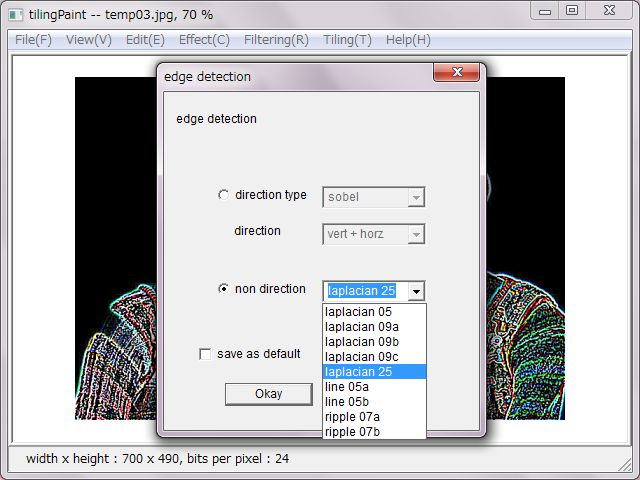Choose line 05a from the list
Image resolution: width=640 pixels, height=480 pixels.
pyautogui.click(x=374, y=387)
